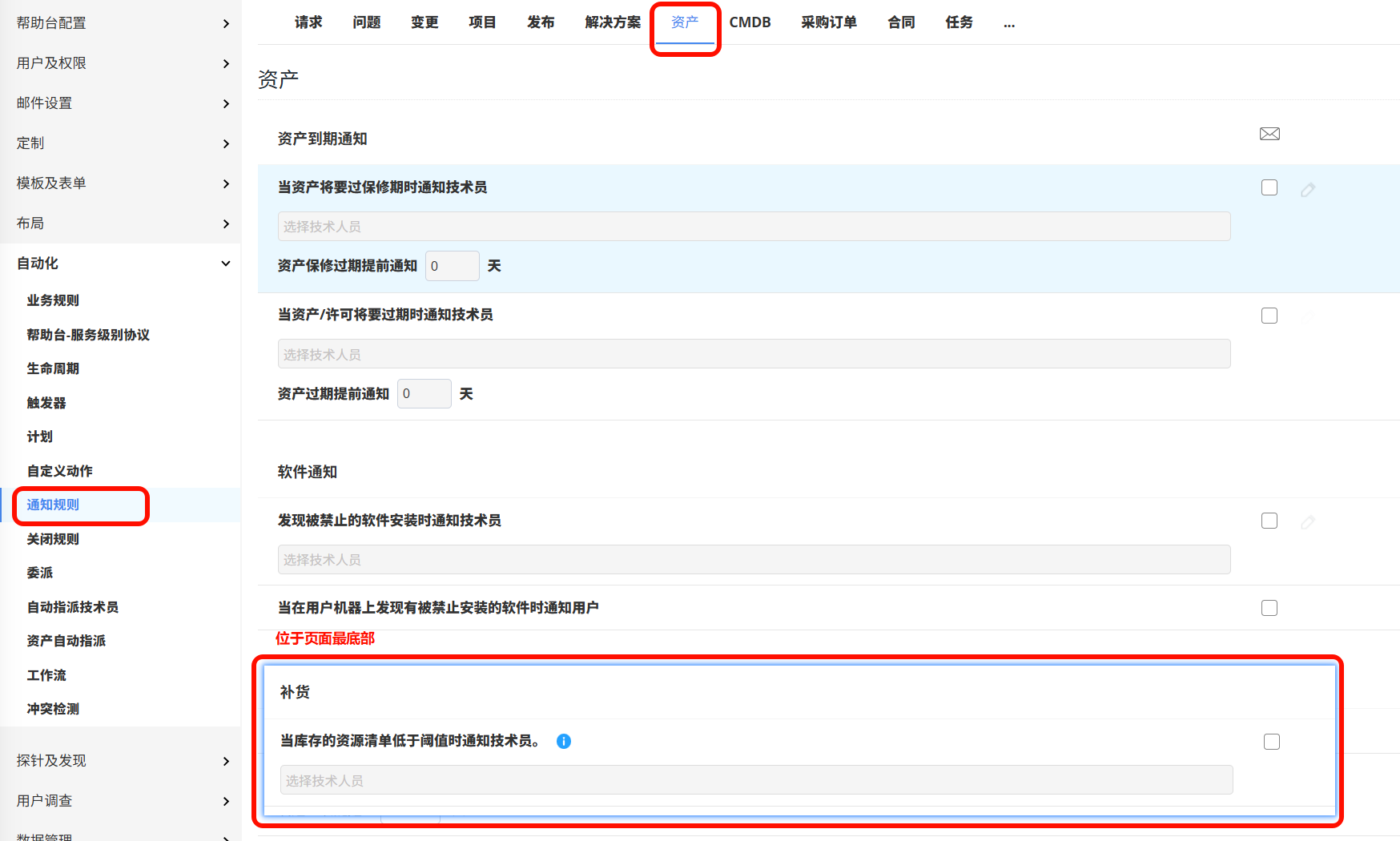Open the 业务规则 sidebar link
The height and width of the screenshot is (841, 1400).
(53, 300)
